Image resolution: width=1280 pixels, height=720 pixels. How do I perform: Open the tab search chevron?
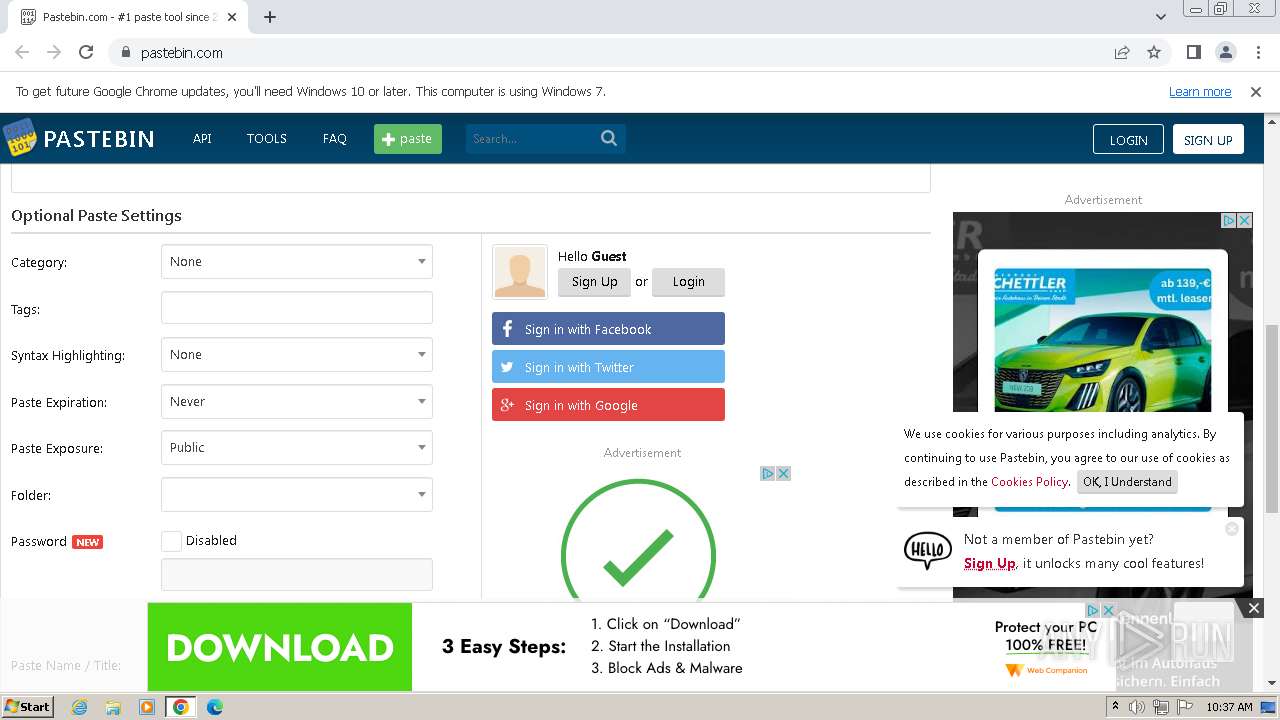tap(1161, 17)
